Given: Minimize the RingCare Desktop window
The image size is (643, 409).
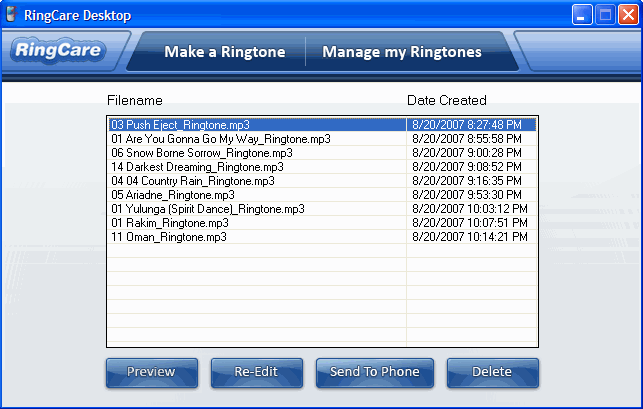Looking at the screenshot, I should point(583,15).
